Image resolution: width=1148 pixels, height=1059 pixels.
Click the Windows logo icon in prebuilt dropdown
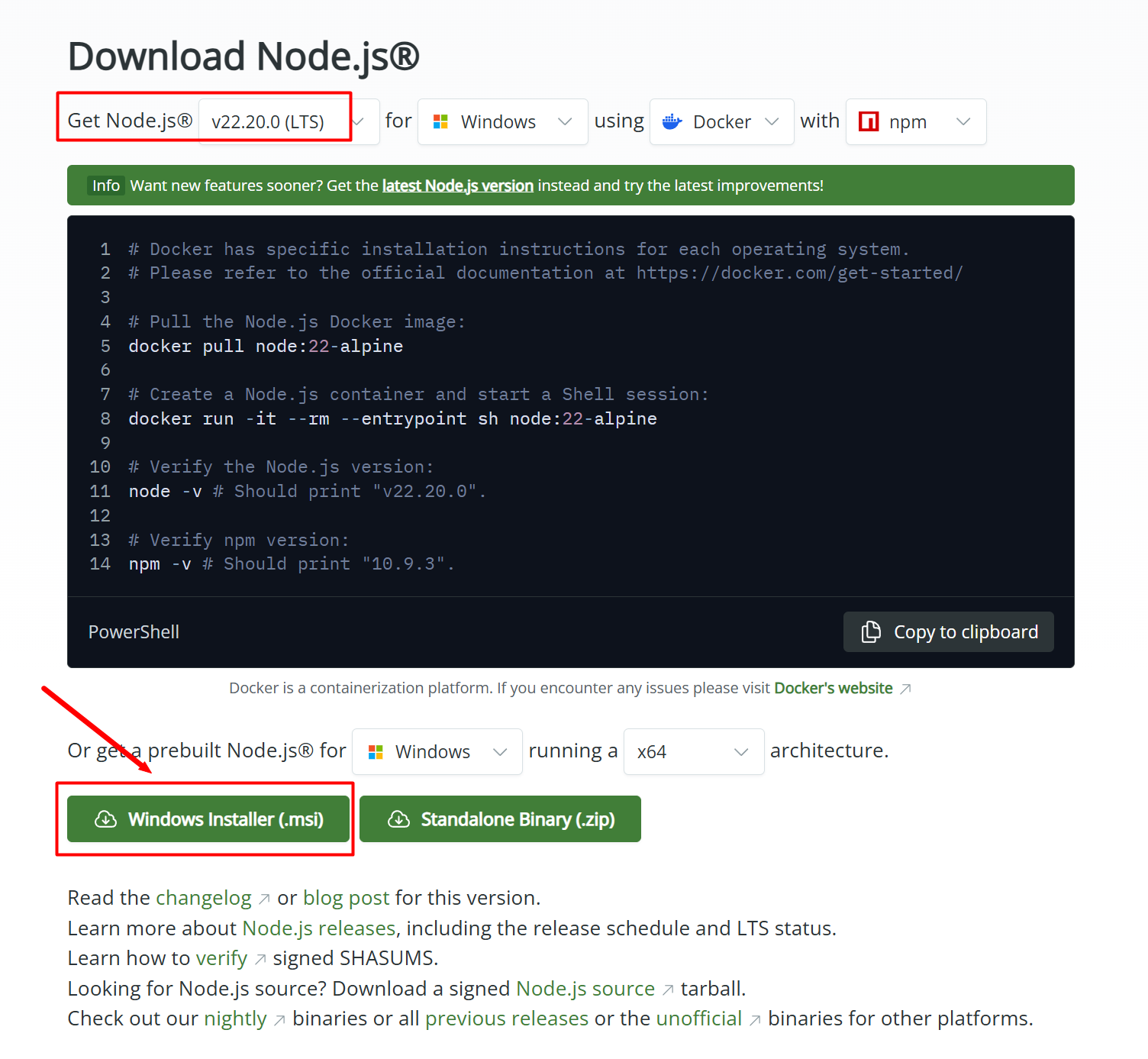(x=375, y=752)
